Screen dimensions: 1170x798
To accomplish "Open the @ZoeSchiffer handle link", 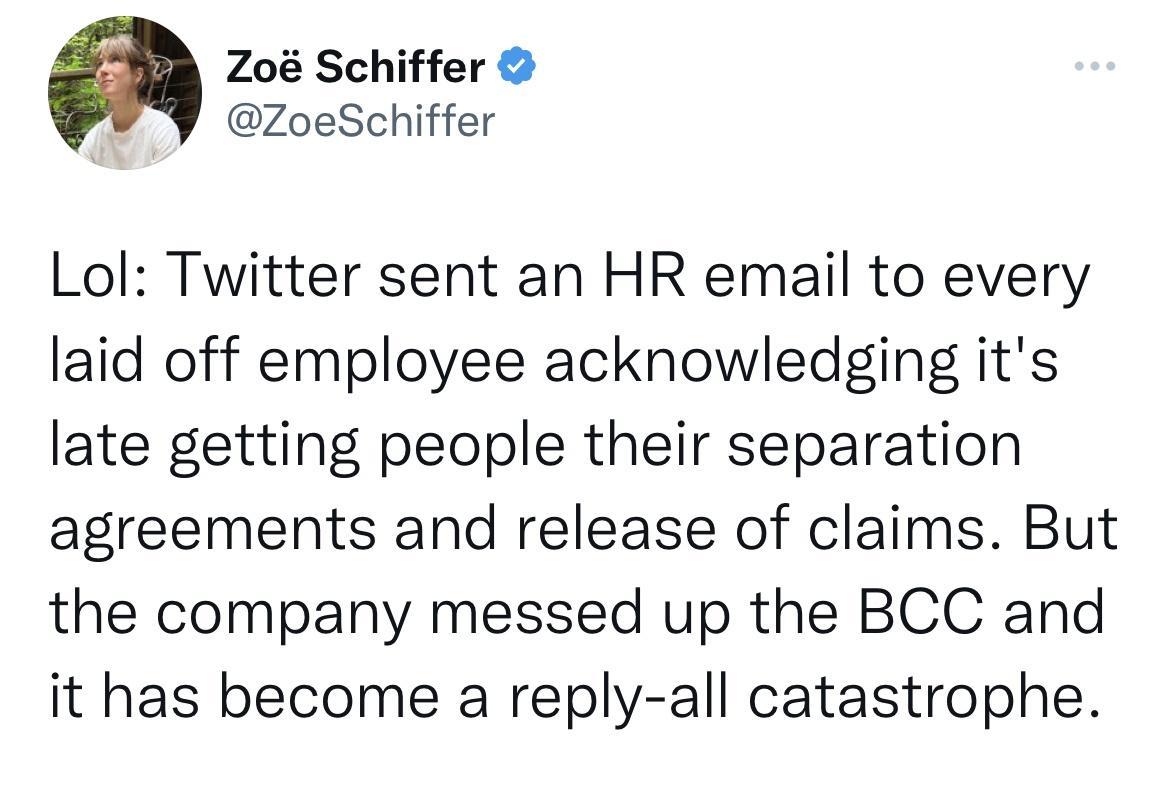I will click(361, 121).
